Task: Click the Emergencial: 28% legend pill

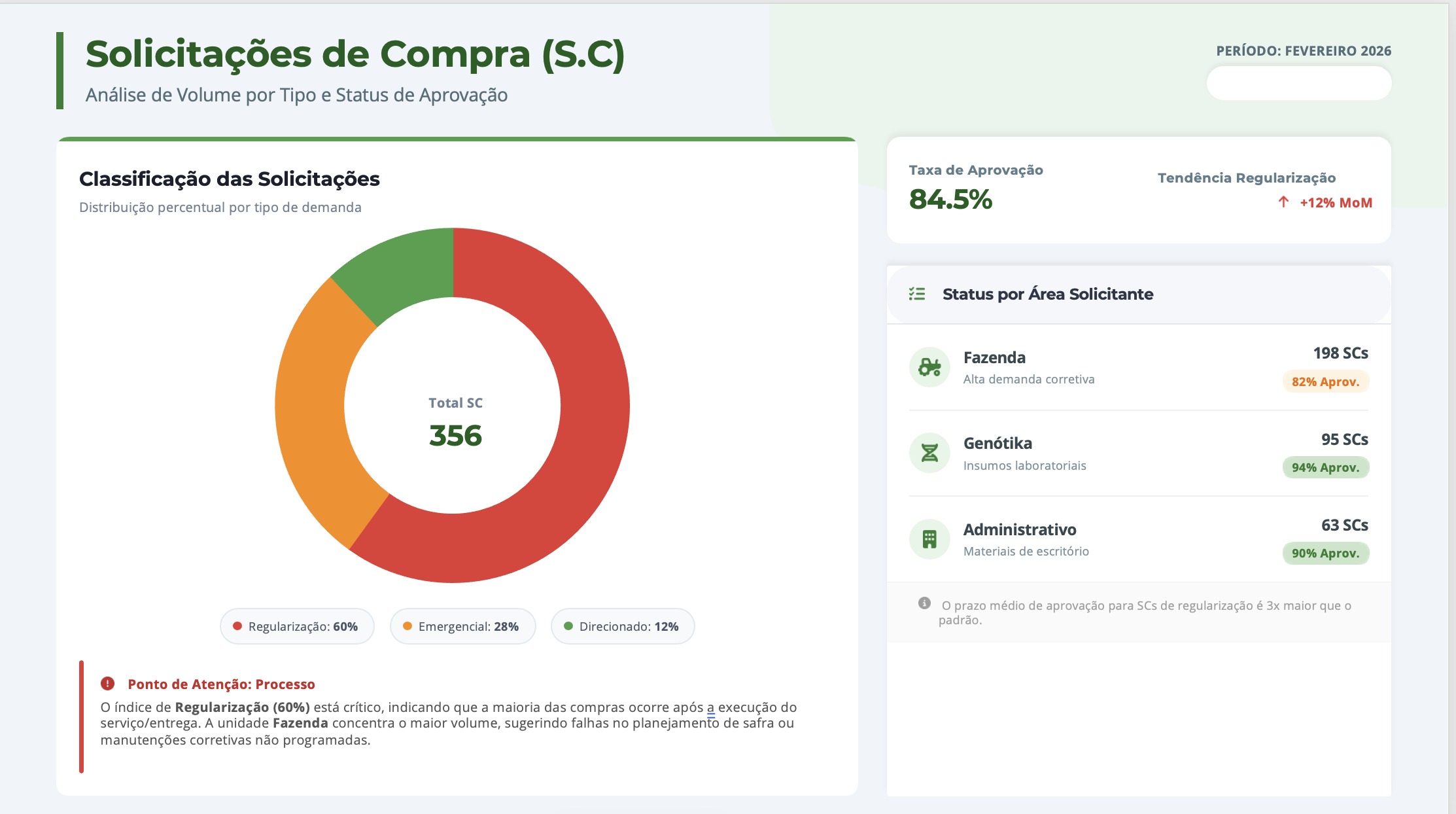Action: coord(462,626)
